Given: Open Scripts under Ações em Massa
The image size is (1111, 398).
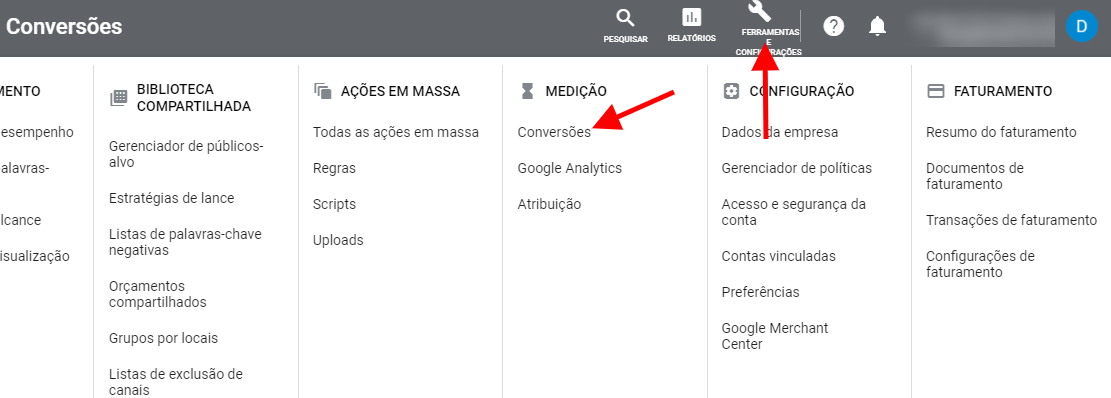Looking at the screenshot, I should tap(334, 205).
